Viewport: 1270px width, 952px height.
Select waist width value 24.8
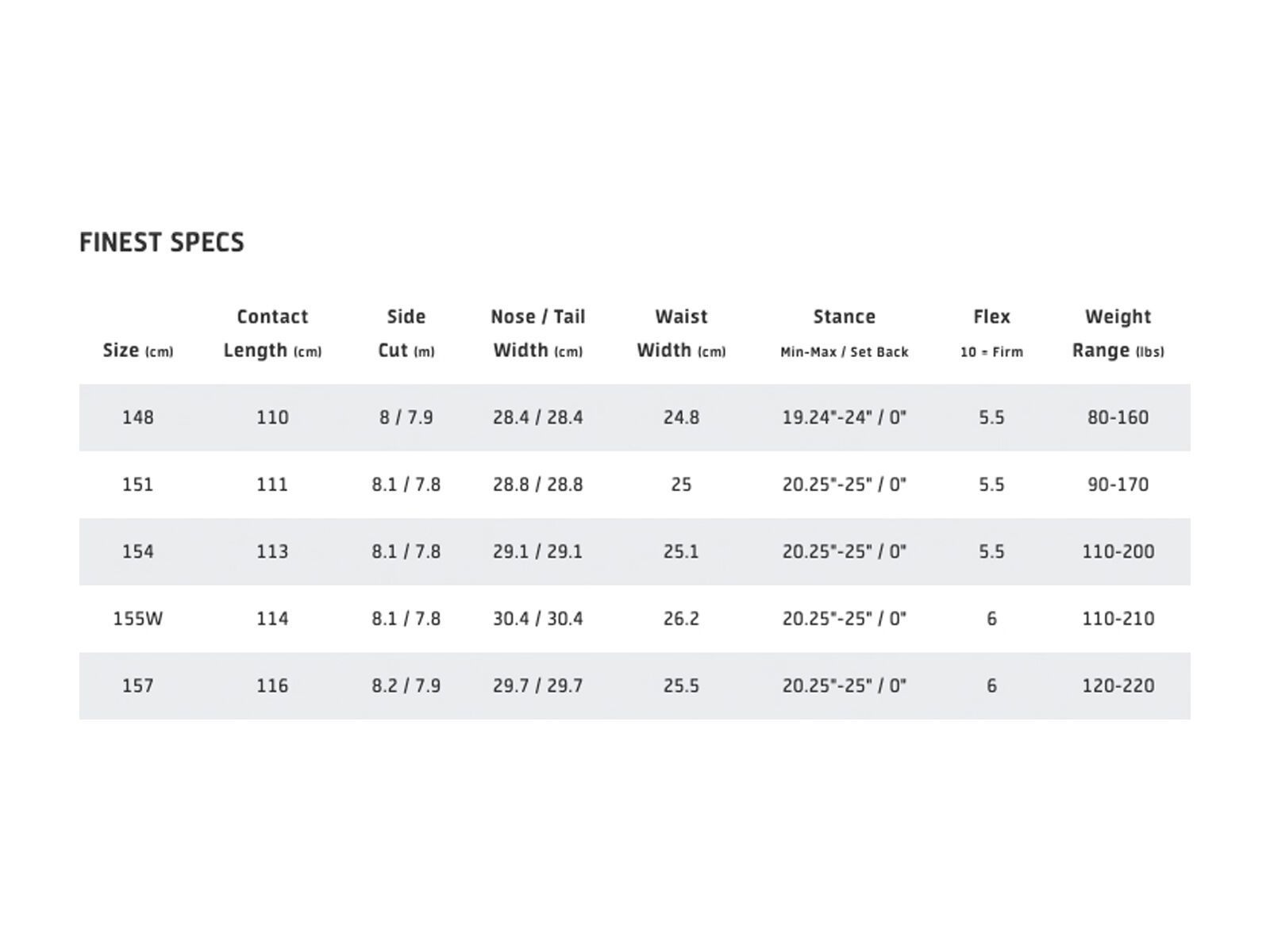[681, 417]
